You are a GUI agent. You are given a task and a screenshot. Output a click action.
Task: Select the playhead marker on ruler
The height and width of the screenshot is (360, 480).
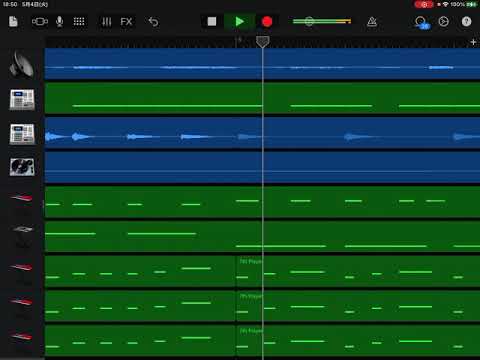[262, 42]
